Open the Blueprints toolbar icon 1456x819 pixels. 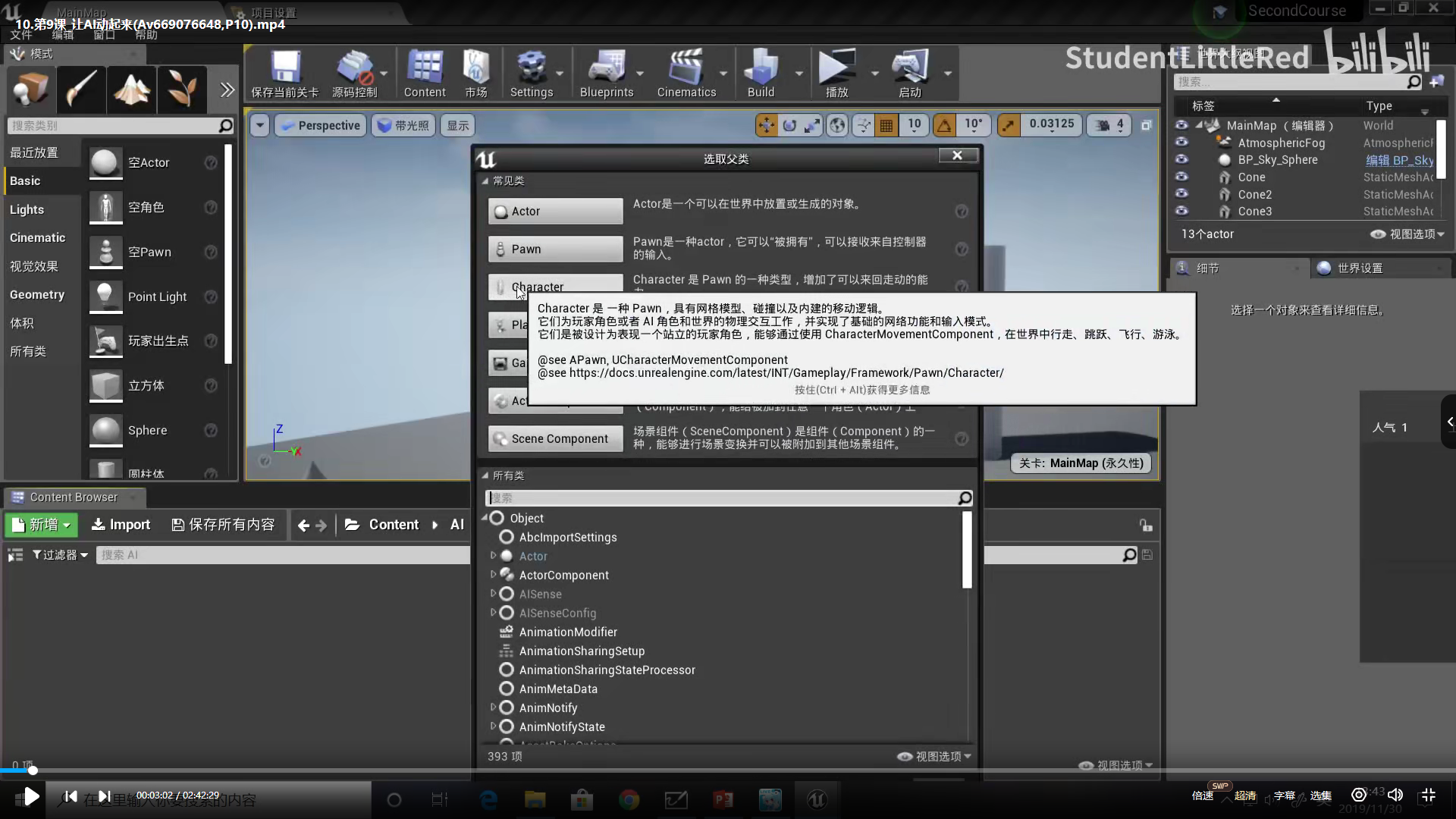click(x=607, y=74)
